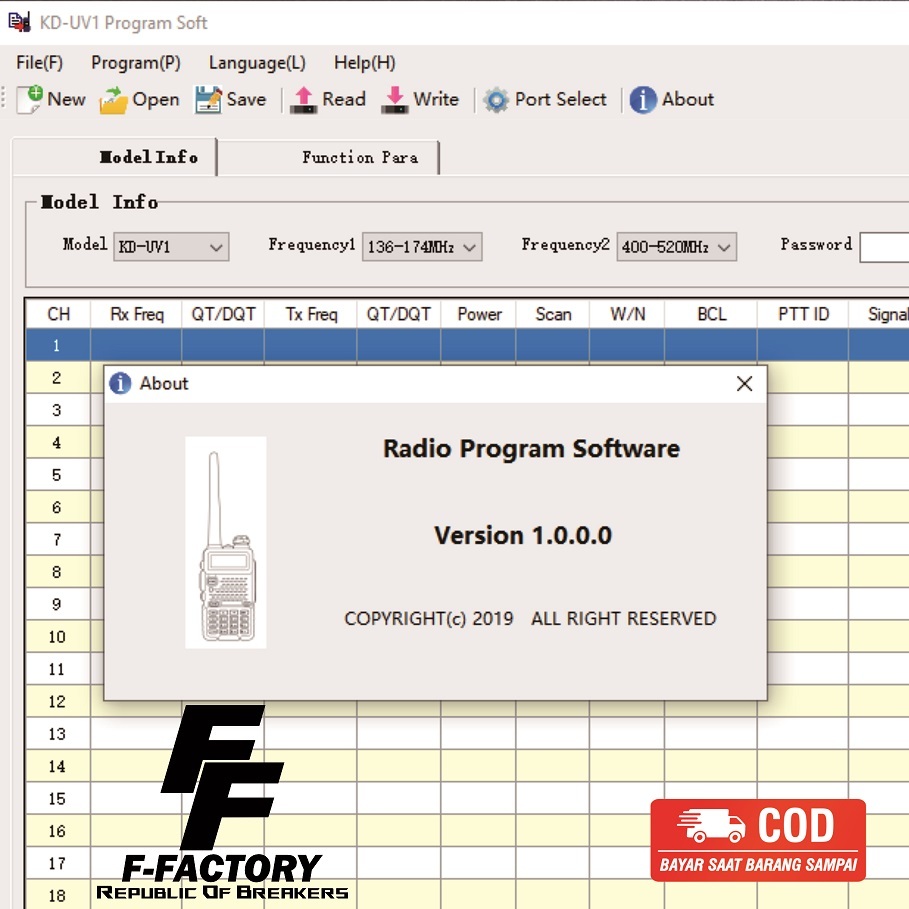Open the Language(L) menu
909x909 pixels.
[x=256, y=62]
